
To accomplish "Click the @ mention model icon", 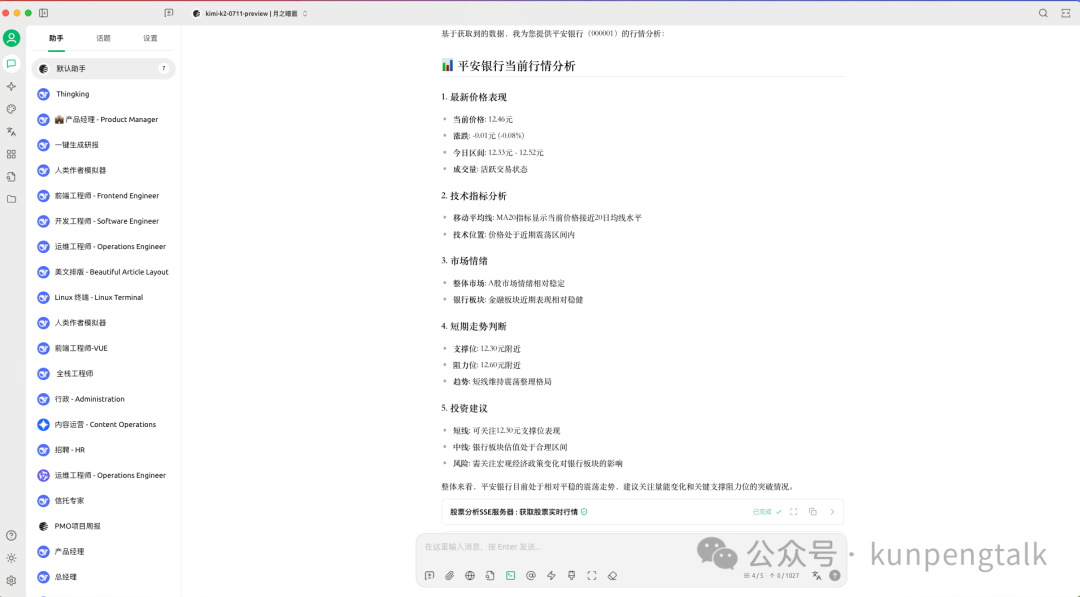I will point(530,576).
